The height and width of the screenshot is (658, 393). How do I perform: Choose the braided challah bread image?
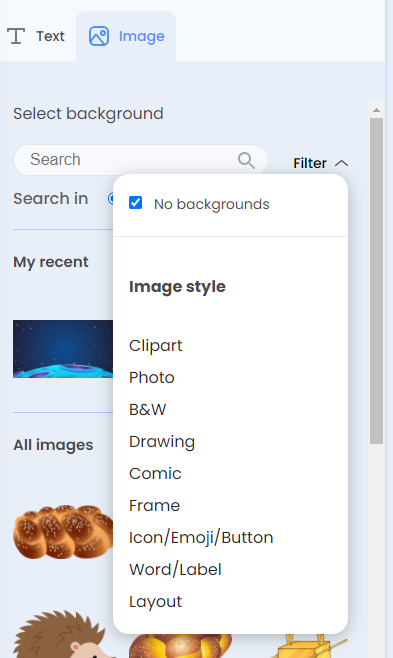click(x=63, y=532)
